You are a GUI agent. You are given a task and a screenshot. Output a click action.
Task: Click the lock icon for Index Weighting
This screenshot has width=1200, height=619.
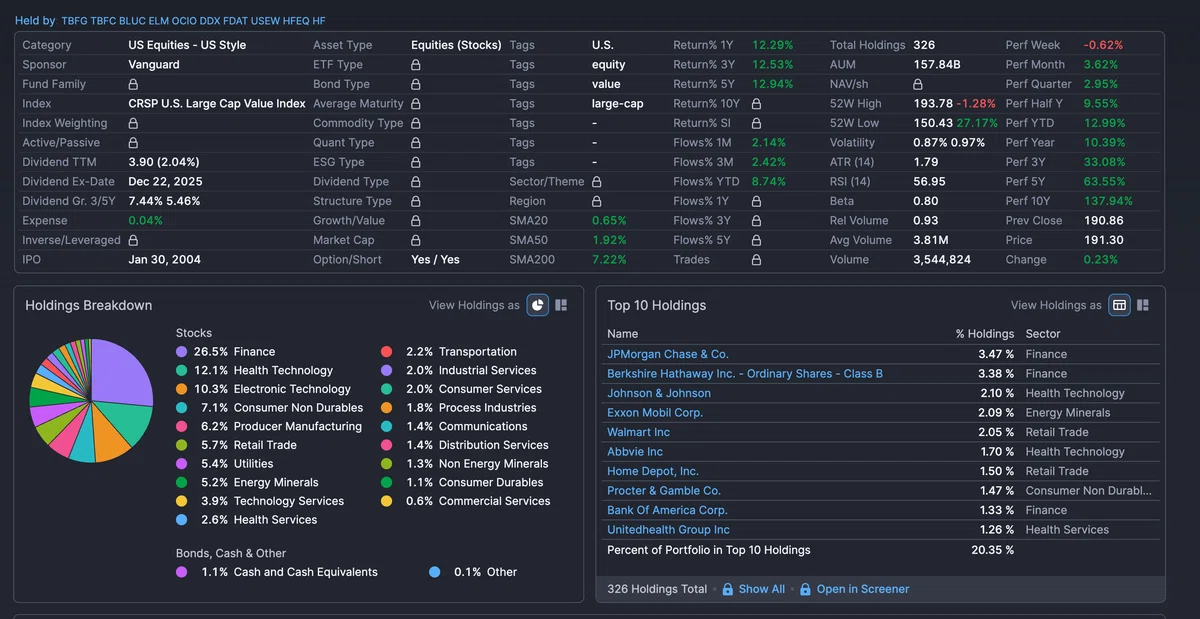click(x=133, y=123)
